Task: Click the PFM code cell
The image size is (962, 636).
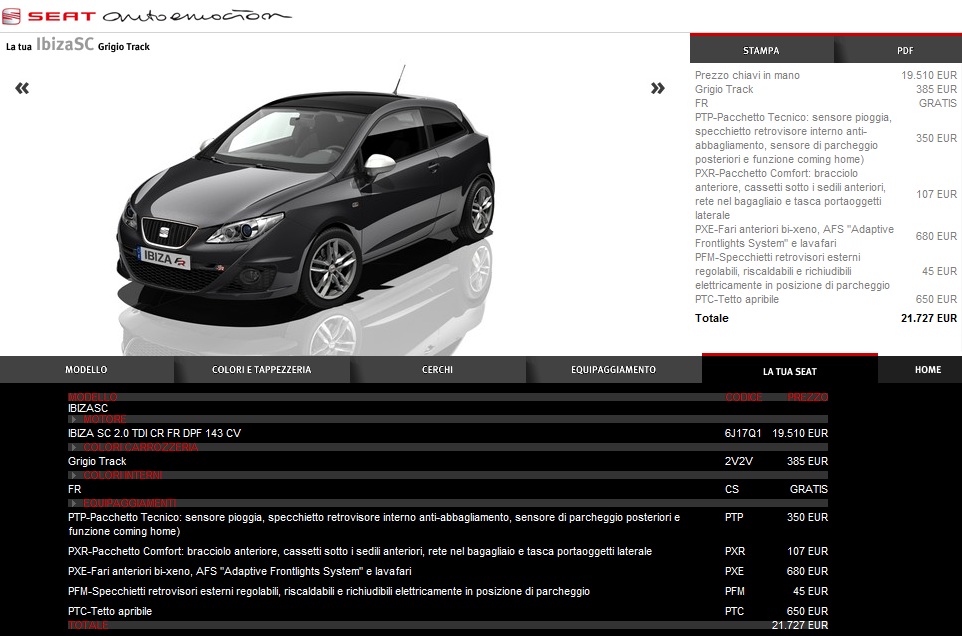Action: 734,591
